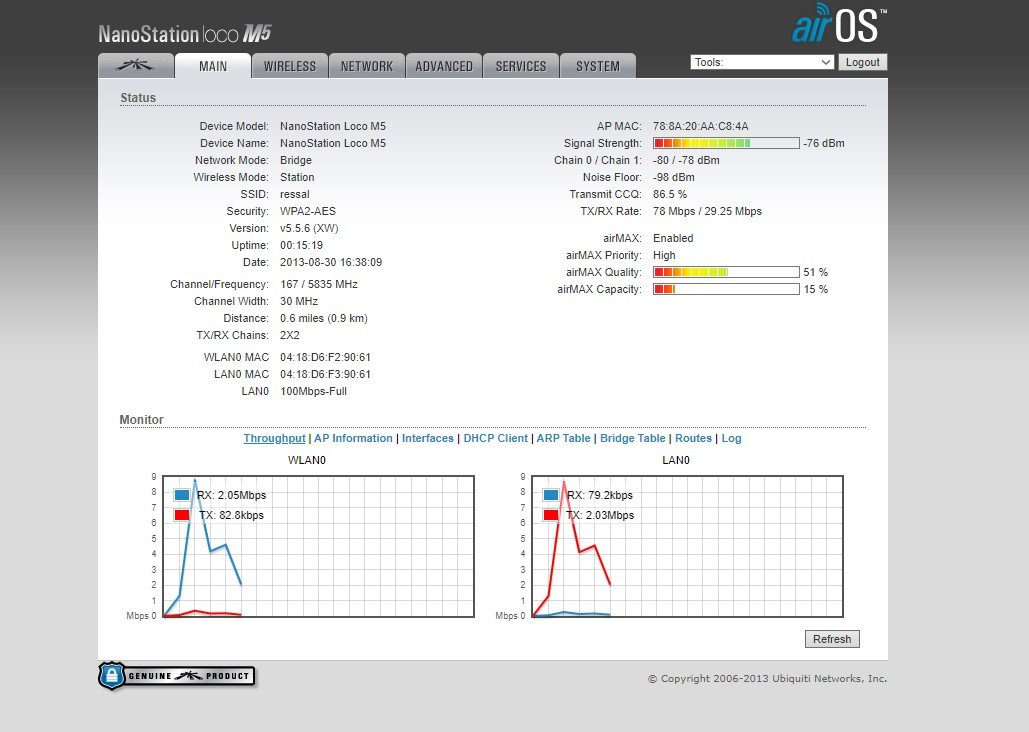
Task: Open the System tab
Action: pyautogui.click(x=598, y=66)
